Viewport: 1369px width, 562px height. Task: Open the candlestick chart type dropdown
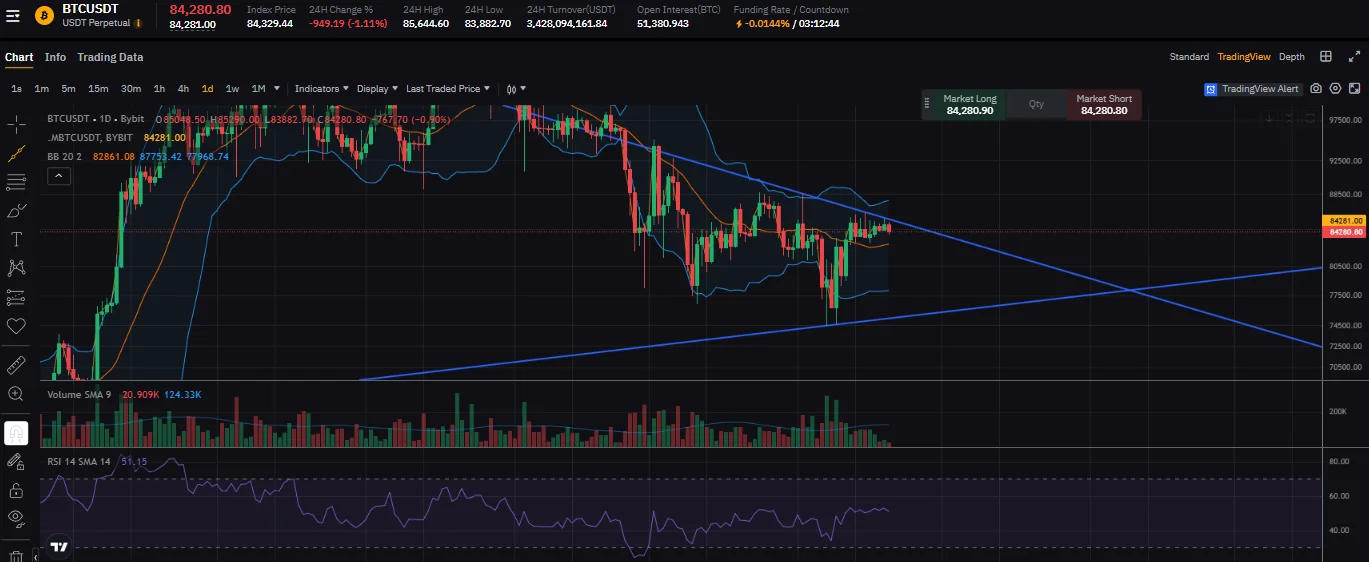click(516, 89)
